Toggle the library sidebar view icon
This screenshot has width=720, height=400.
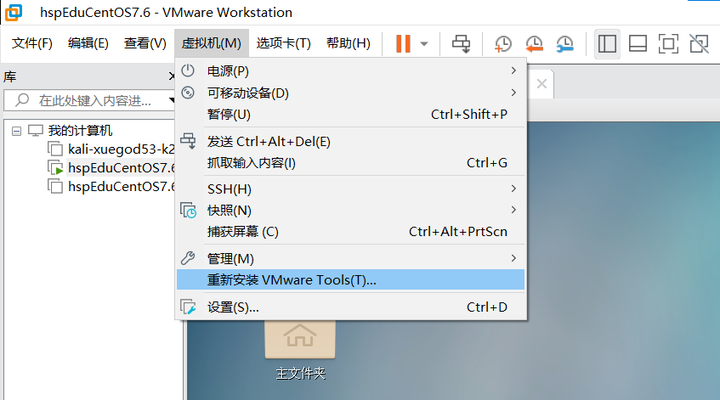point(607,44)
